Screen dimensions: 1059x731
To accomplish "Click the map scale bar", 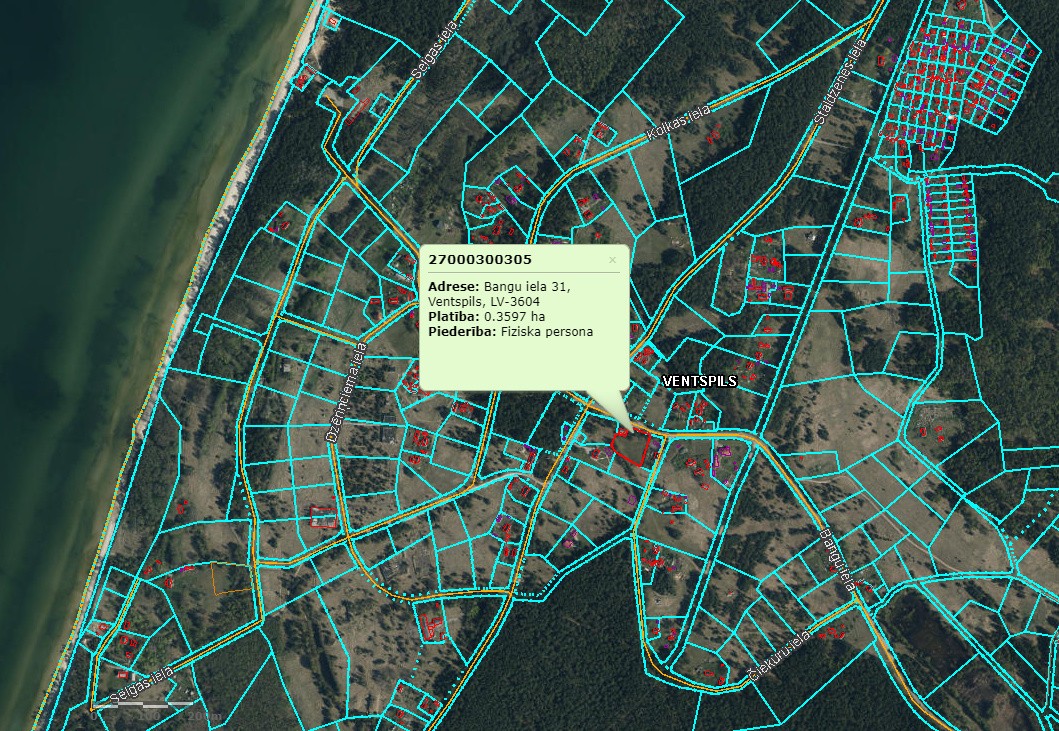I will (150, 707).
